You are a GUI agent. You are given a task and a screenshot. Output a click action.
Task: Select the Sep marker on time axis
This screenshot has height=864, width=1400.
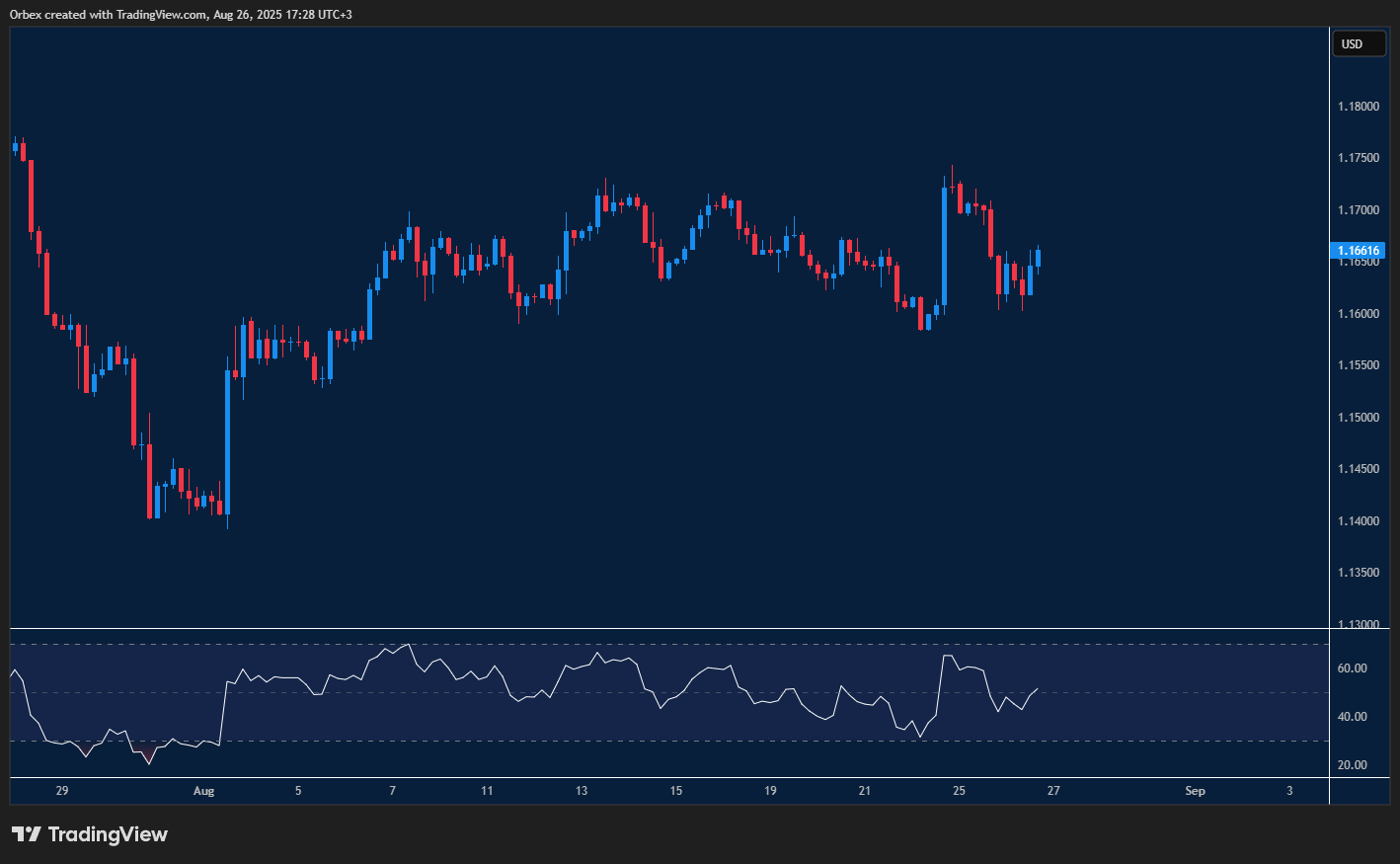pyautogui.click(x=1195, y=791)
